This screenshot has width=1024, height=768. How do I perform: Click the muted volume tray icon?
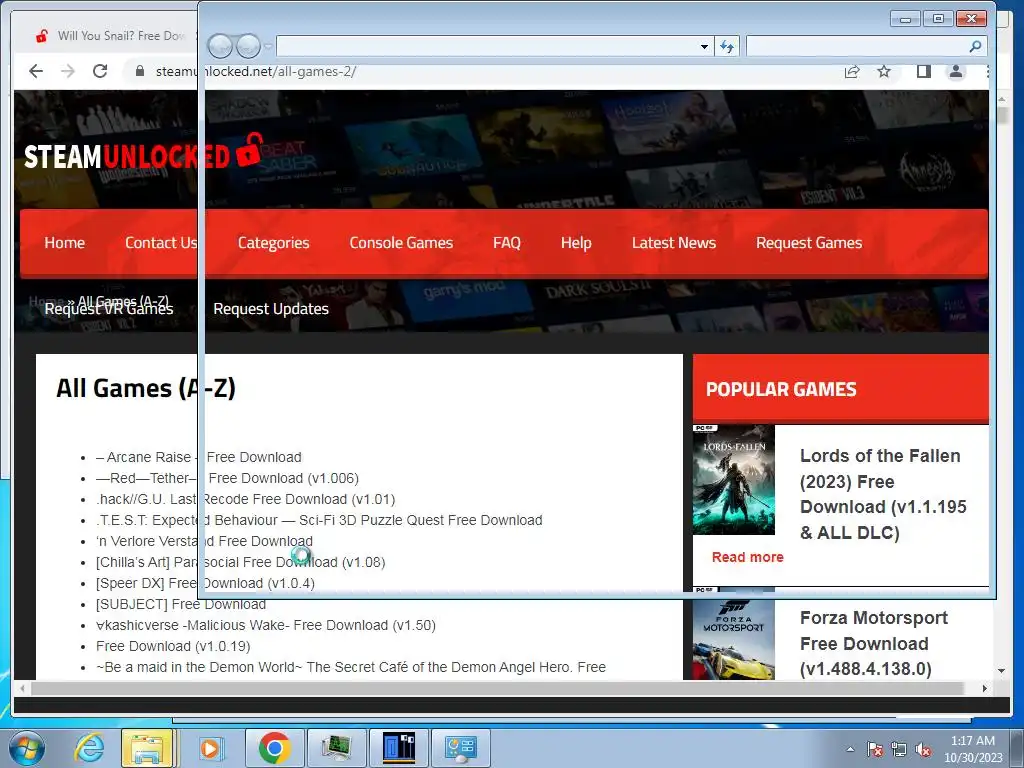[923, 749]
